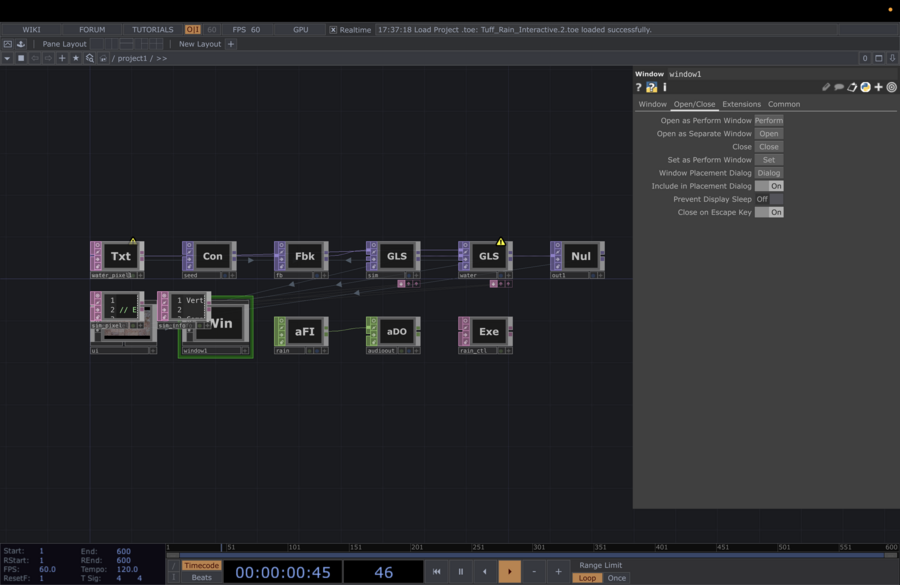
Task: Click the target circle icon in parameter panel
Action: point(891,87)
